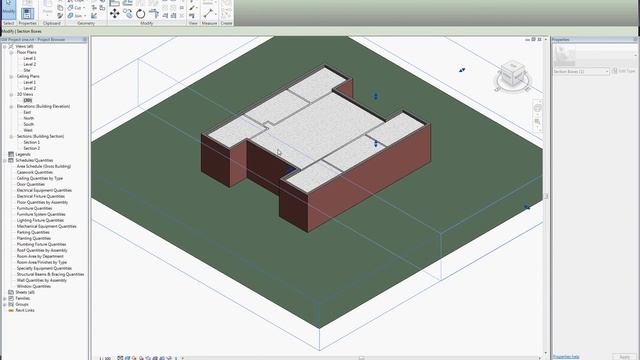Click the Measure tool in the Measure panel

click(x=208, y=13)
